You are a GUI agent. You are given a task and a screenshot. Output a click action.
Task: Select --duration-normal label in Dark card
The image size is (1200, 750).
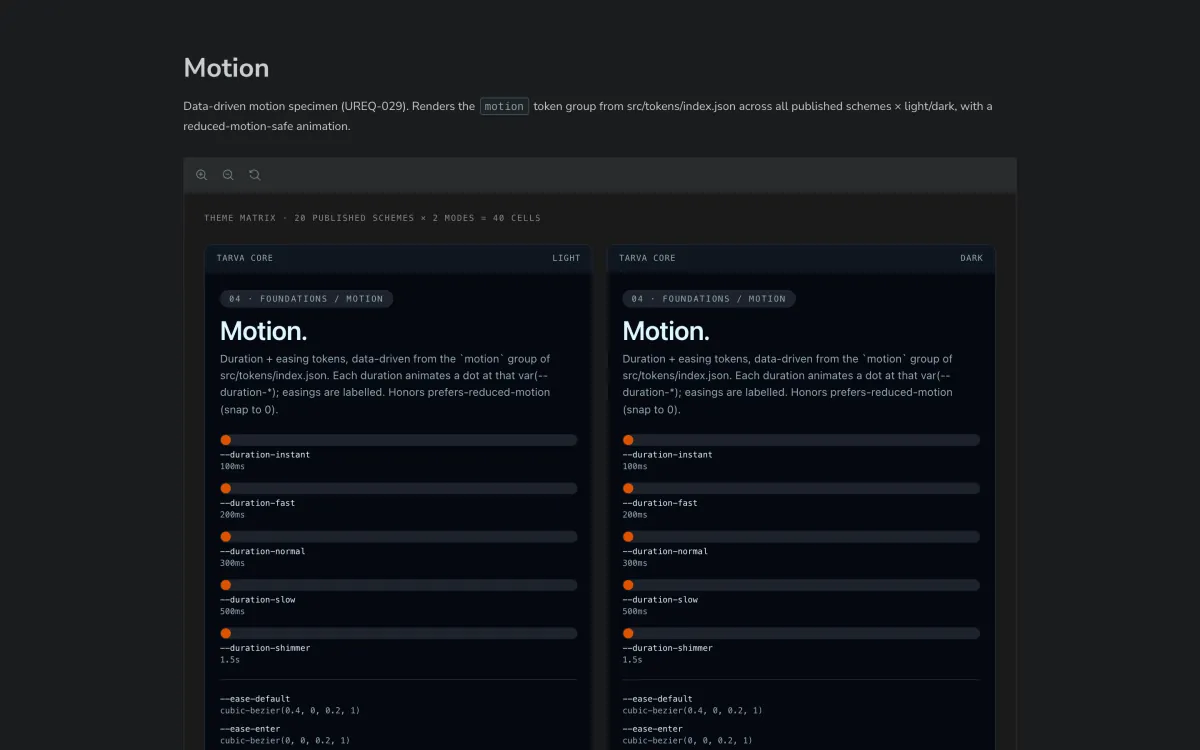pos(665,551)
